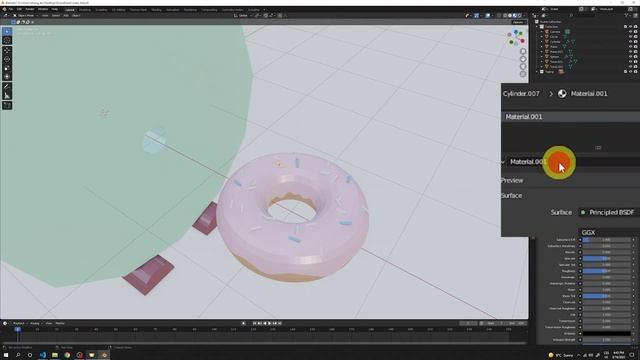Hide the Circle object in outliner

(x=630, y=37)
